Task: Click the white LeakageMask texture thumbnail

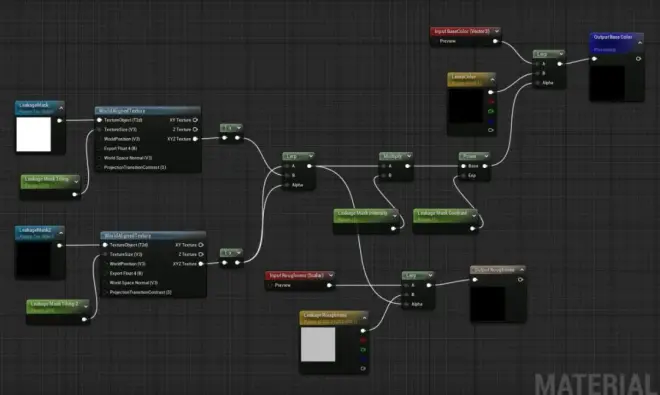Action: (34, 134)
